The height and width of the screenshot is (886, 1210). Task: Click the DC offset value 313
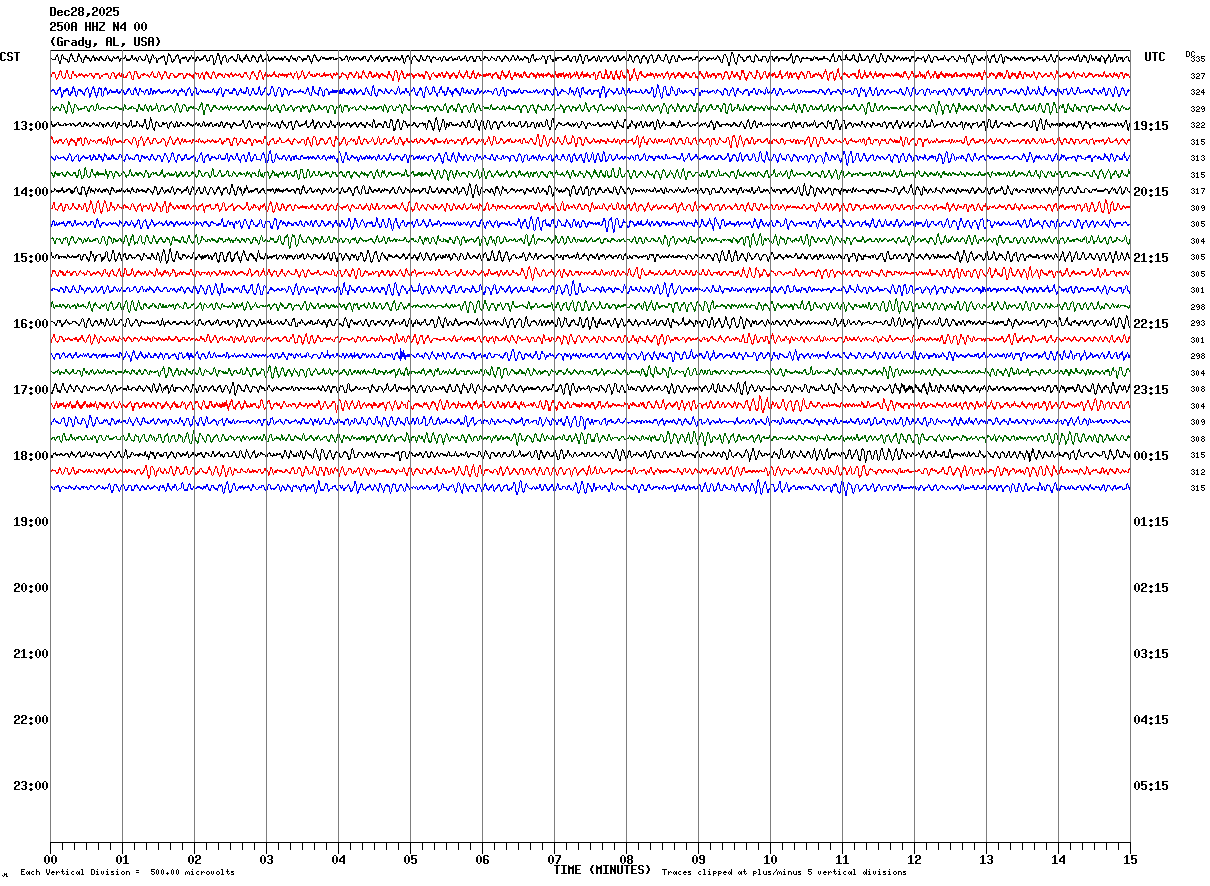click(1198, 158)
